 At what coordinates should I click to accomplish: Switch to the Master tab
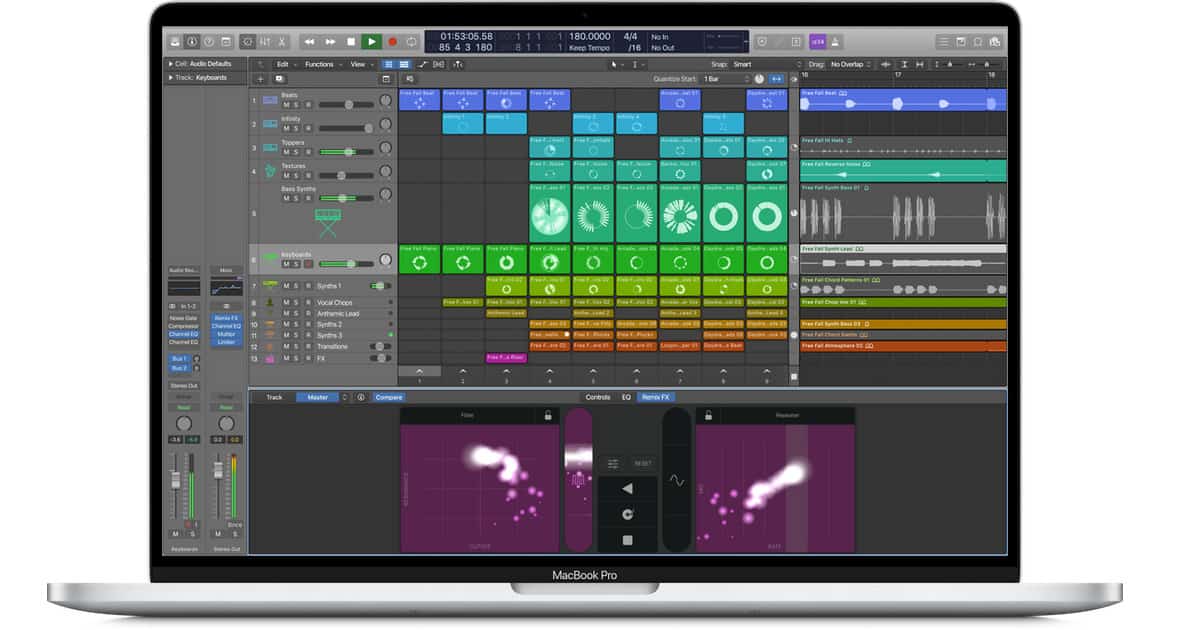pos(317,397)
